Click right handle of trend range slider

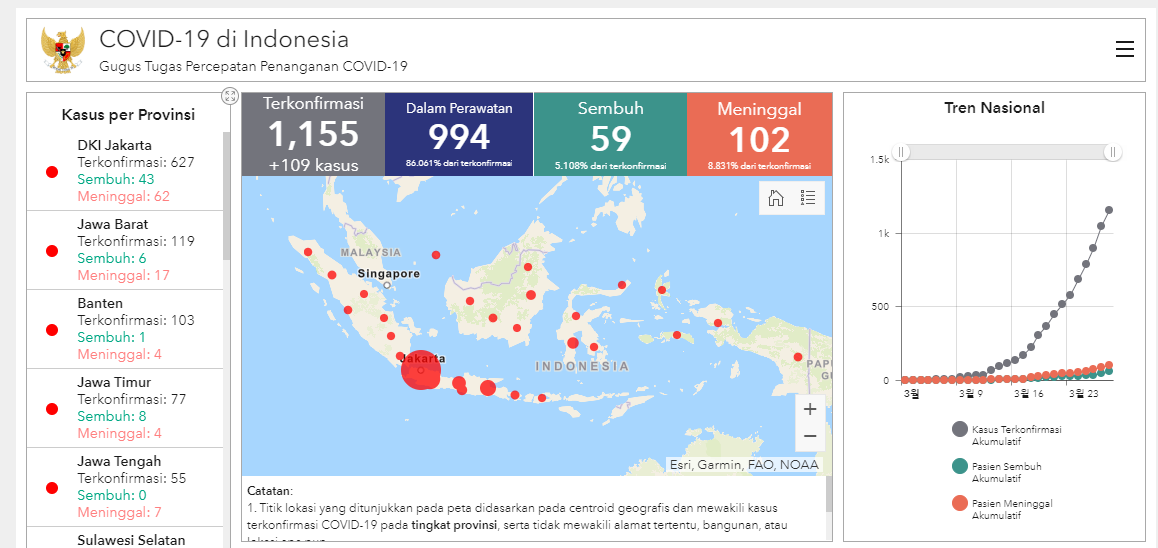(1113, 152)
